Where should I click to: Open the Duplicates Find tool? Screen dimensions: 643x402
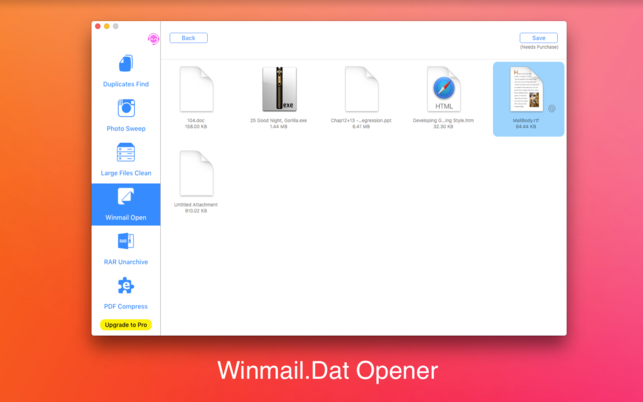click(125, 71)
